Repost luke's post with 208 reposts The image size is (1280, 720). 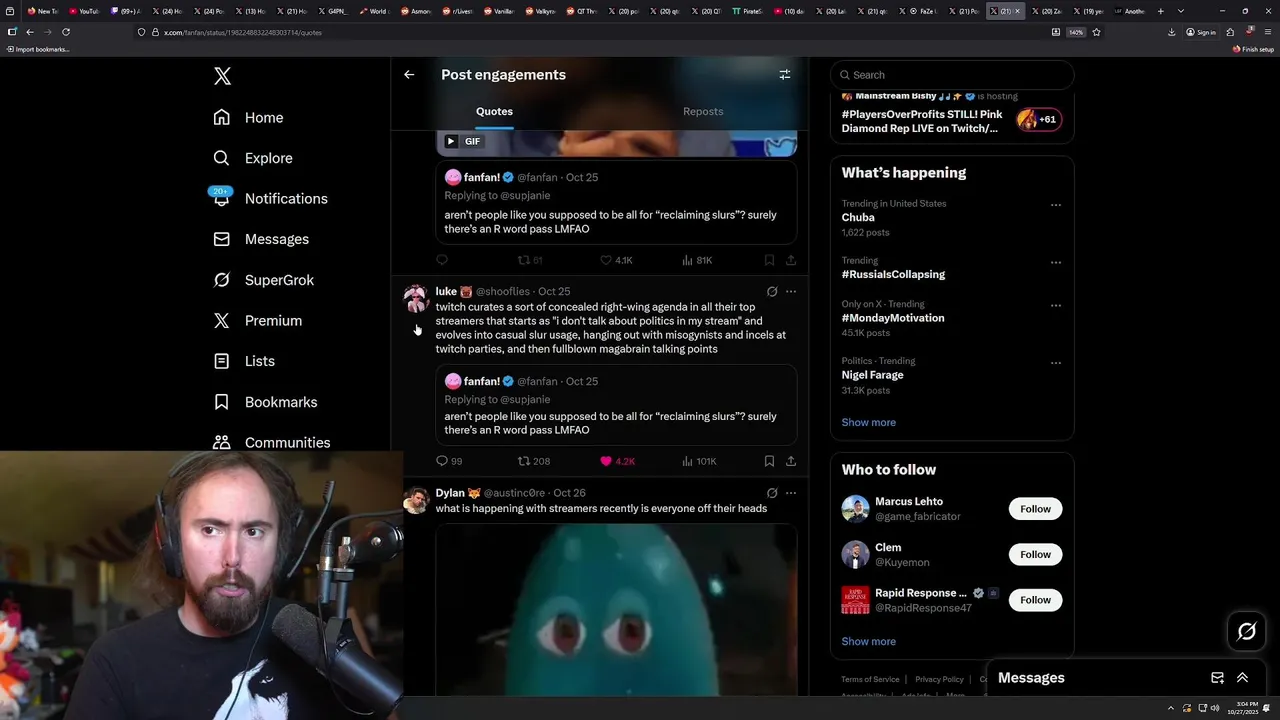click(x=533, y=461)
